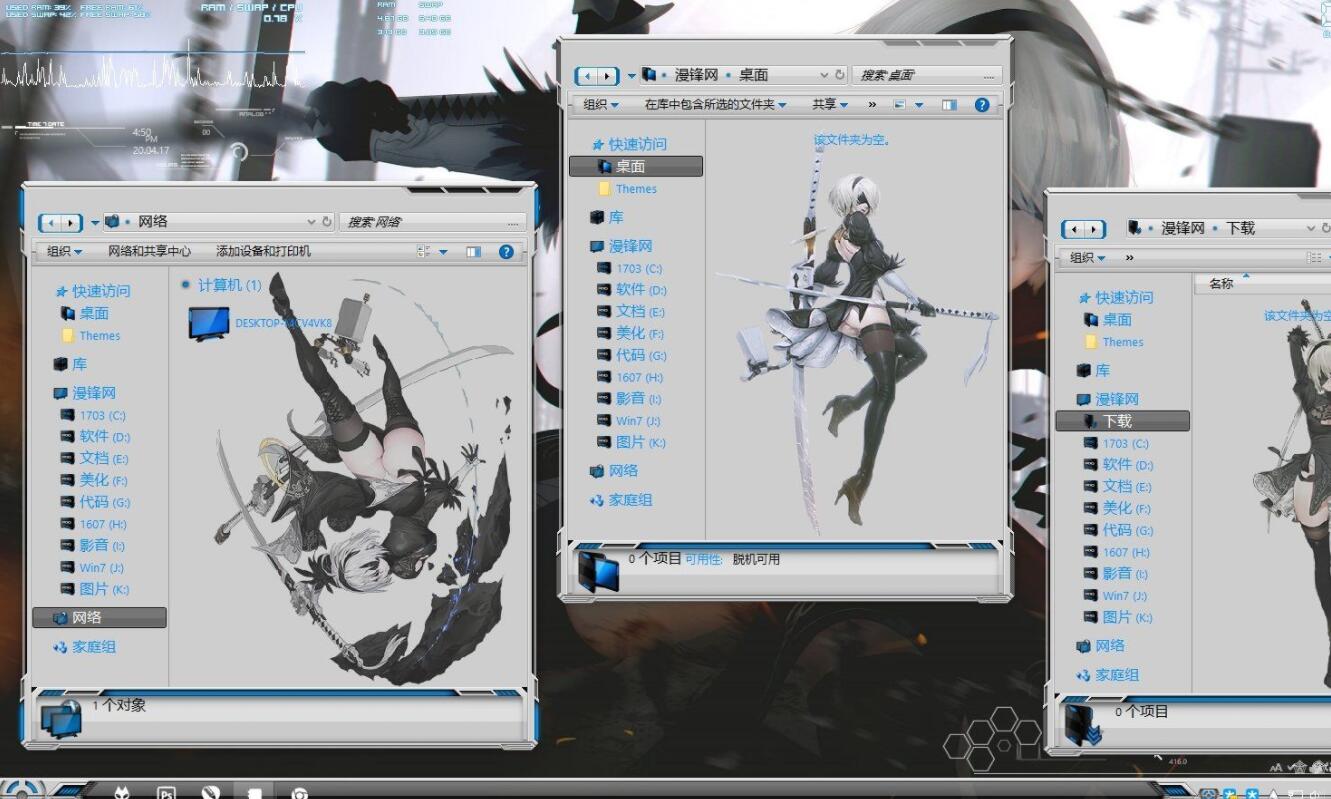This screenshot has width=1331, height=799.
Task: Go back in the 下载 window
Action: 1073,230
